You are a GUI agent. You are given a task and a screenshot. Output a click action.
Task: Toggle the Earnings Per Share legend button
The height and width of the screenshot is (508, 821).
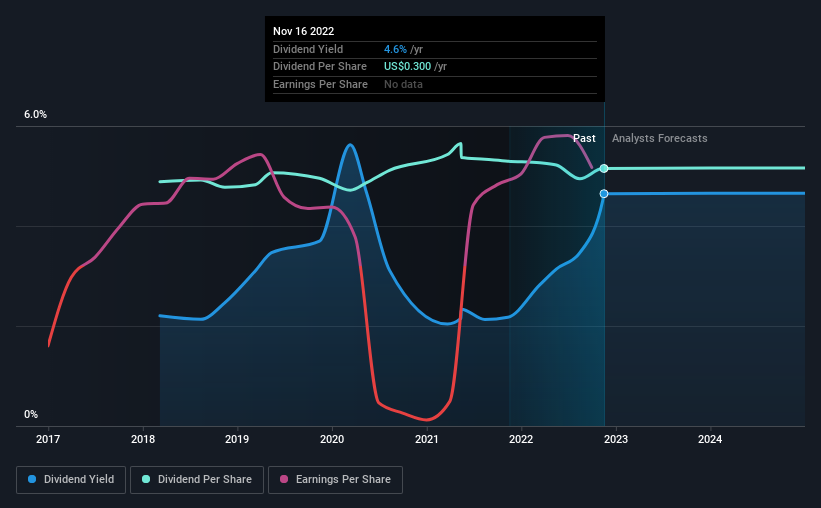pyautogui.click(x=335, y=480)
